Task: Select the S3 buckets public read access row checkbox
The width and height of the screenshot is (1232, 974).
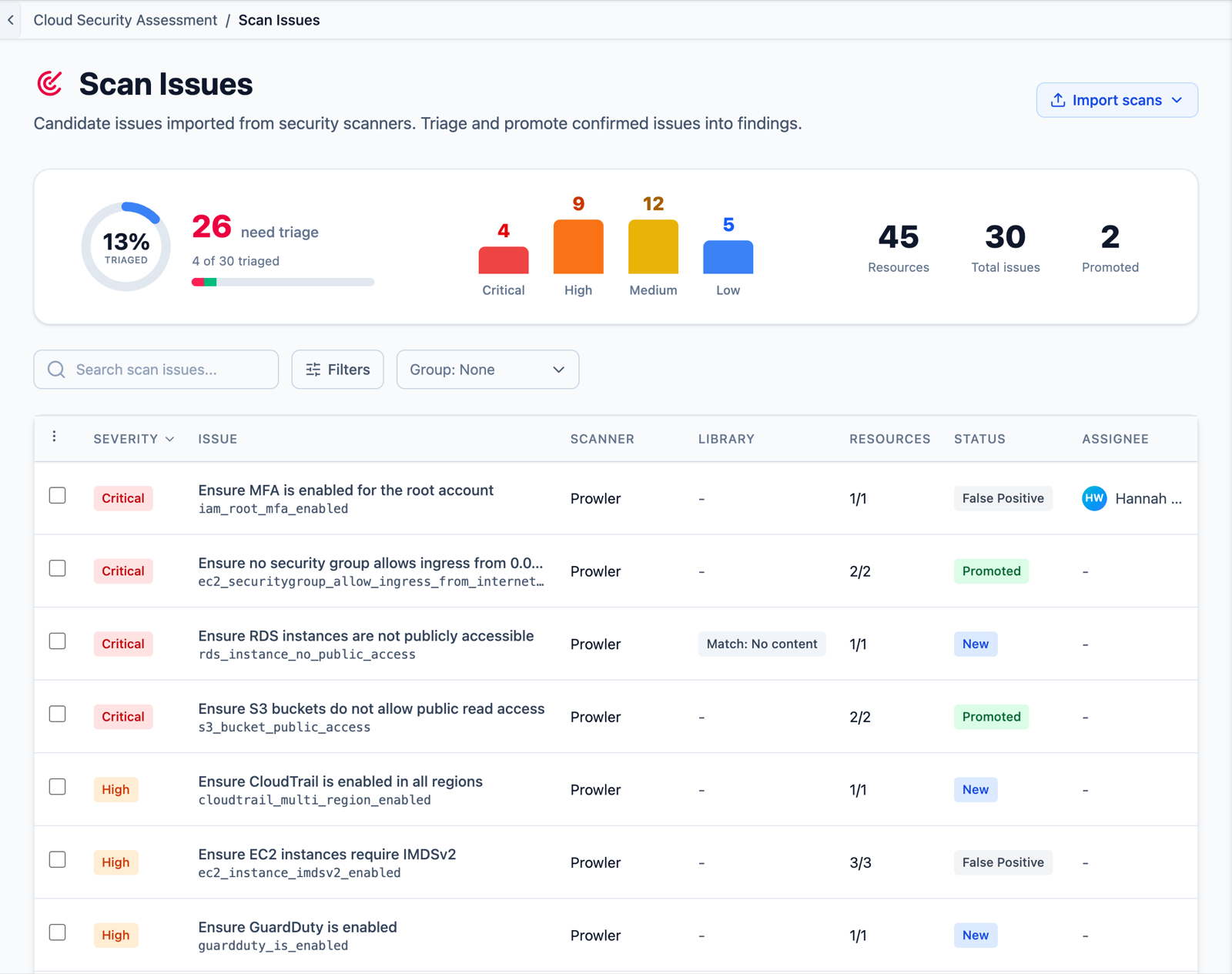Action: (58, 714)
